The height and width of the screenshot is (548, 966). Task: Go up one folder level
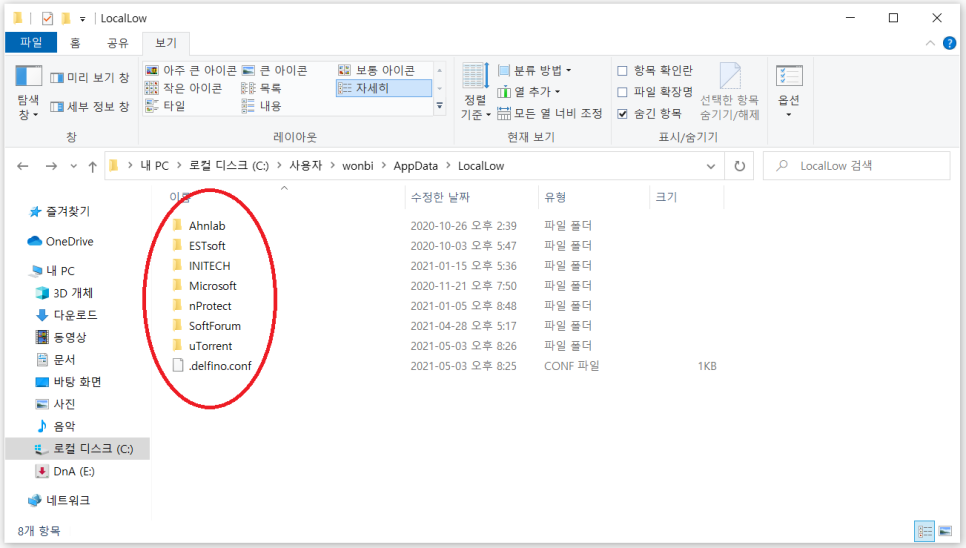(x=92, y=166)
